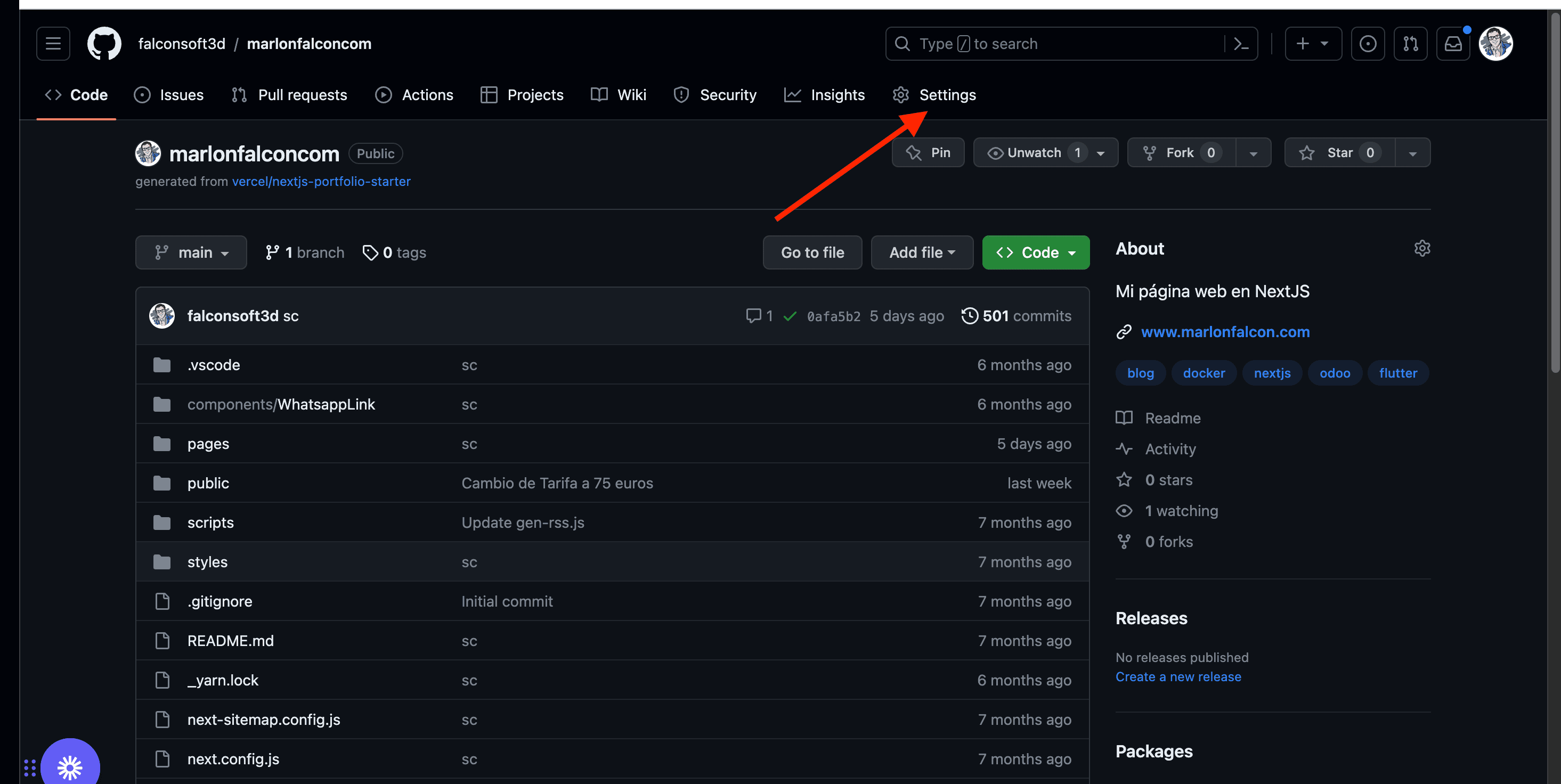The image size is (1561, 784).
Task: Click the falconsoft3d commit author avatar
Action: [162, 316]
